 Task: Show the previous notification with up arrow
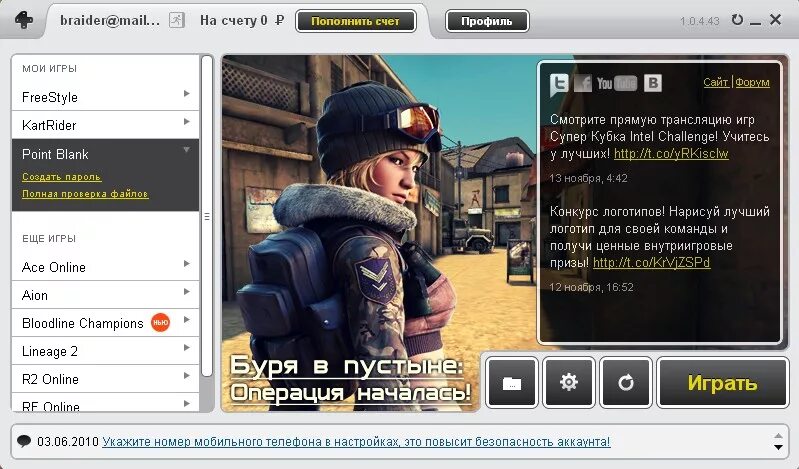pyautogui.click(x=778, y=436)
